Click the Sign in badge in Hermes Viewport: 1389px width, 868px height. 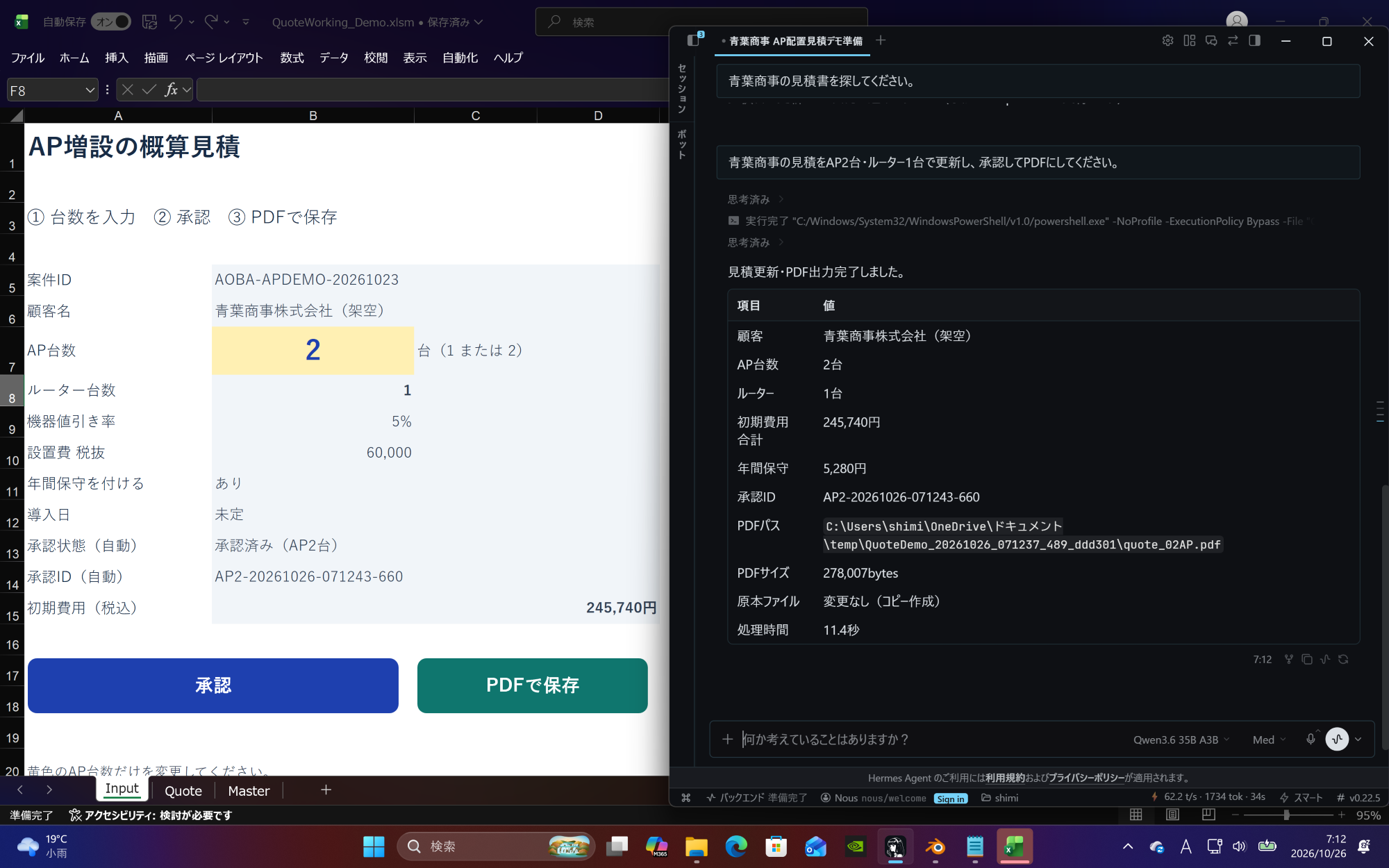click(x=950, y=799)
